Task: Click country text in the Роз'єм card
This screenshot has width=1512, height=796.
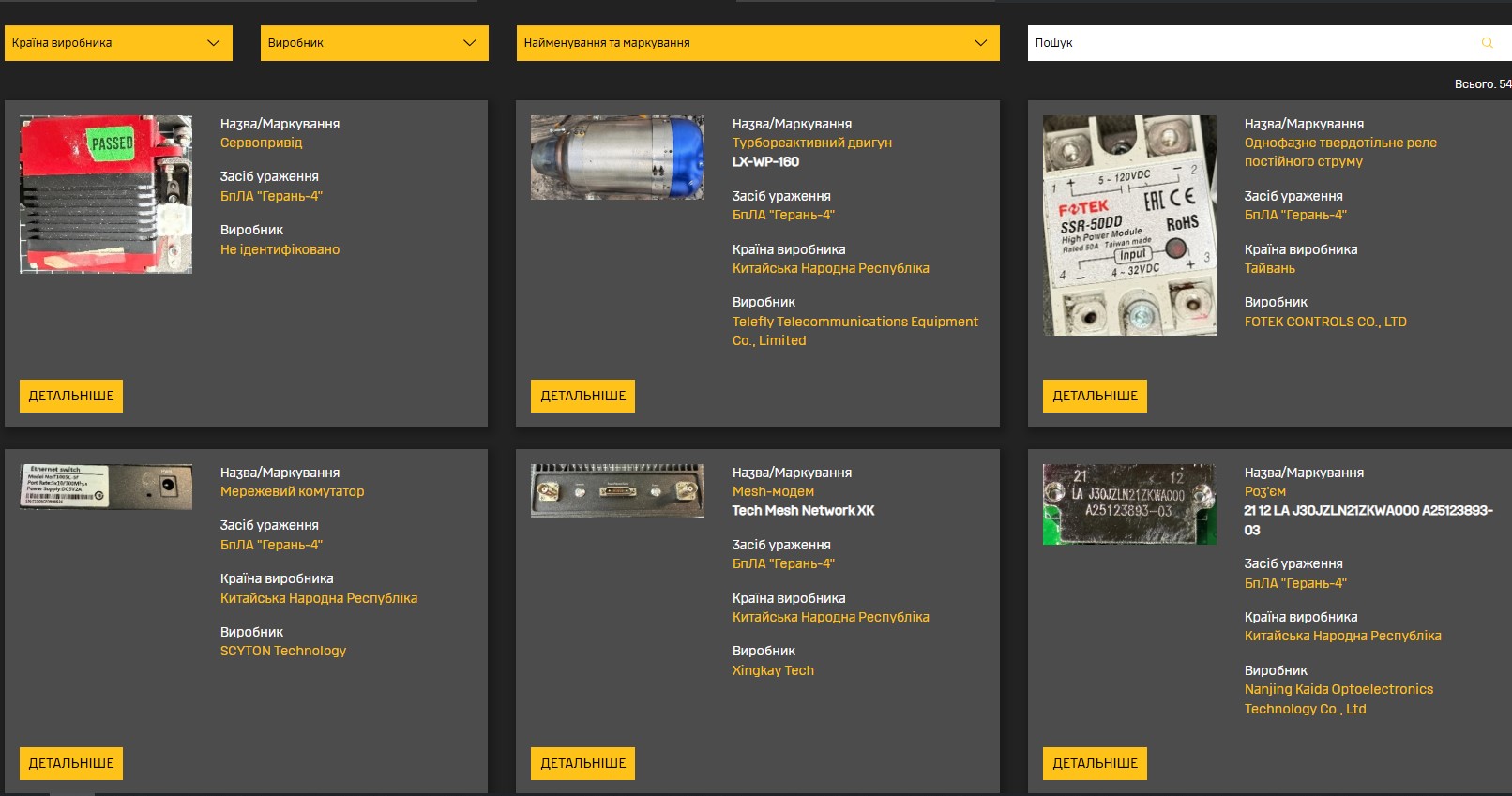Action: click(1343, 636)
